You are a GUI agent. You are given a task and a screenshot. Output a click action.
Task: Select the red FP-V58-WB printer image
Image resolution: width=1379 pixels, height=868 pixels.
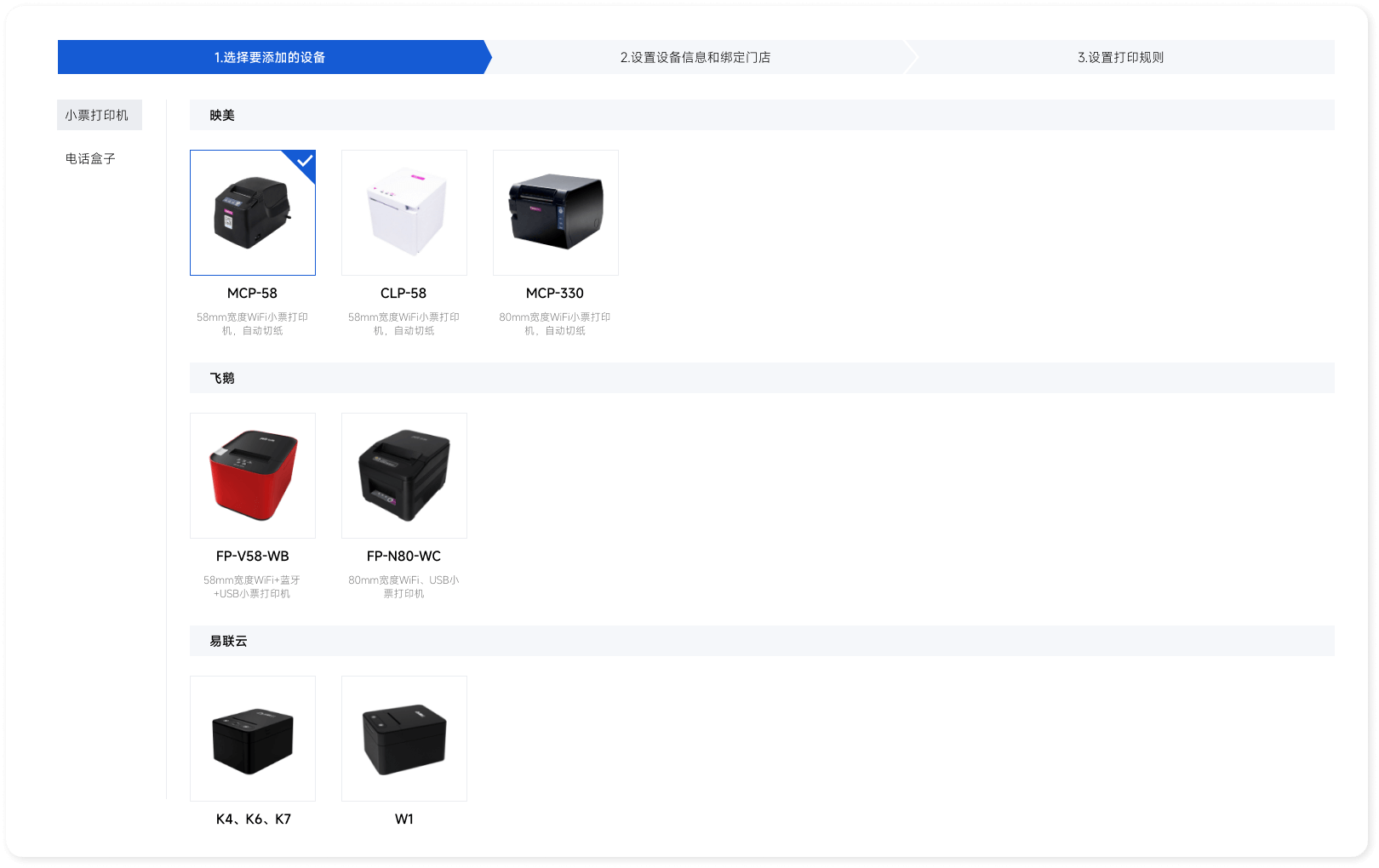pyautogui.click(x=252, y=476)
